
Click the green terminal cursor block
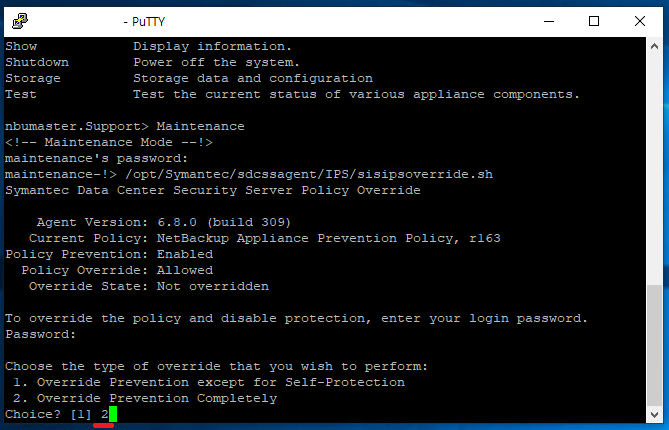[113, 414]
